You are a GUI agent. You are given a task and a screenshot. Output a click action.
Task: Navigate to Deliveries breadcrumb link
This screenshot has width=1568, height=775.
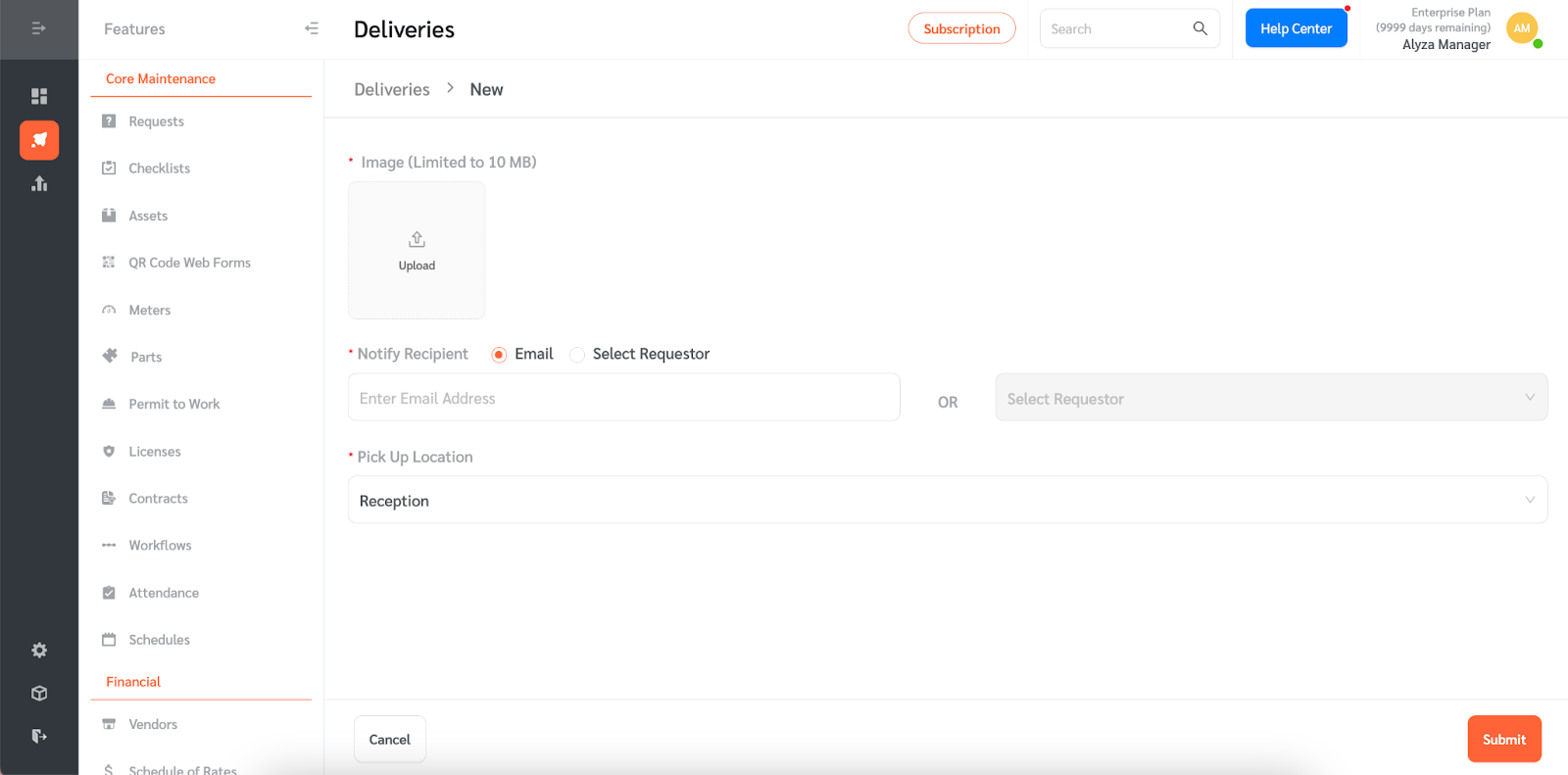click(x=392, y=89)
